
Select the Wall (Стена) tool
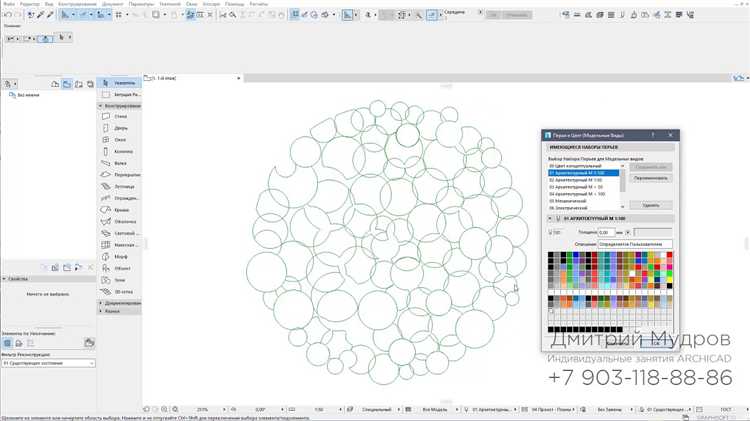click(x=119, y=116)
